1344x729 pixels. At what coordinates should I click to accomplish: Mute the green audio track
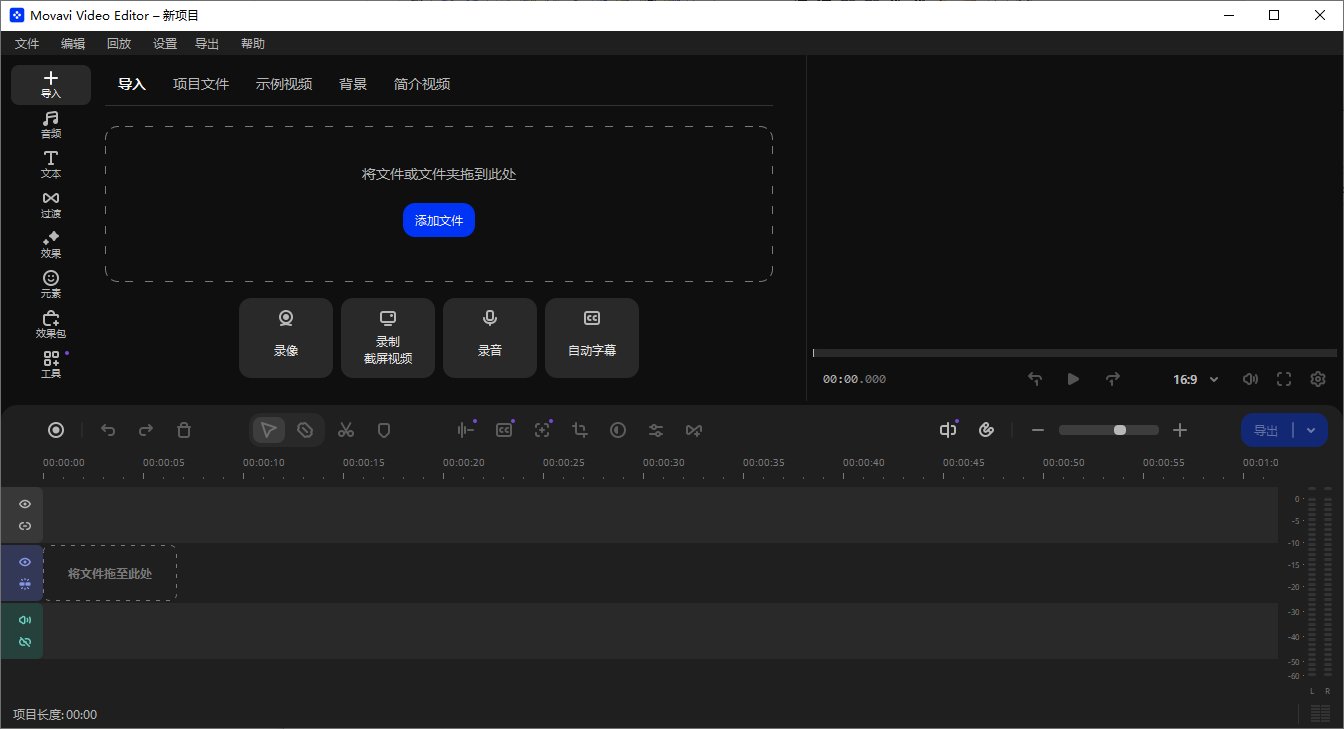tap(25, 620)
